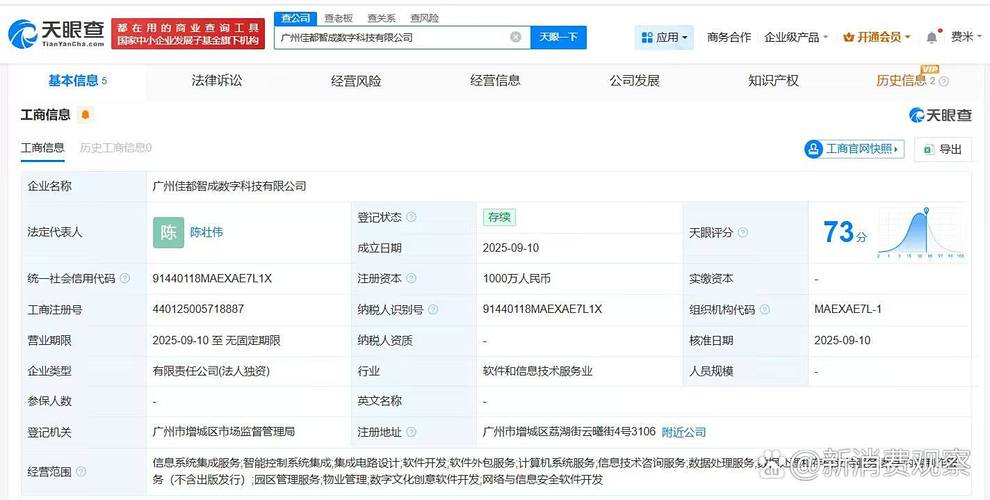
Task: Click the help icon next to 注册资本
Action: (x=411, y=278)
